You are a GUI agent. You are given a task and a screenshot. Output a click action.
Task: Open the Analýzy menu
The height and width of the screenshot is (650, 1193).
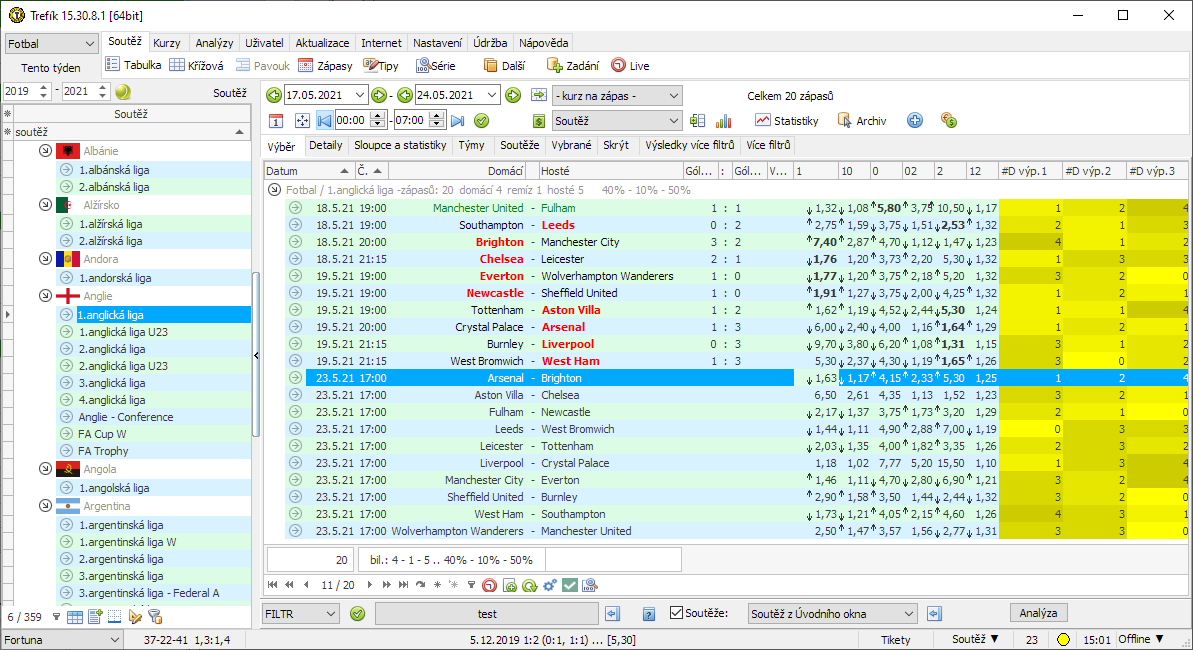(x=214, y=43)
